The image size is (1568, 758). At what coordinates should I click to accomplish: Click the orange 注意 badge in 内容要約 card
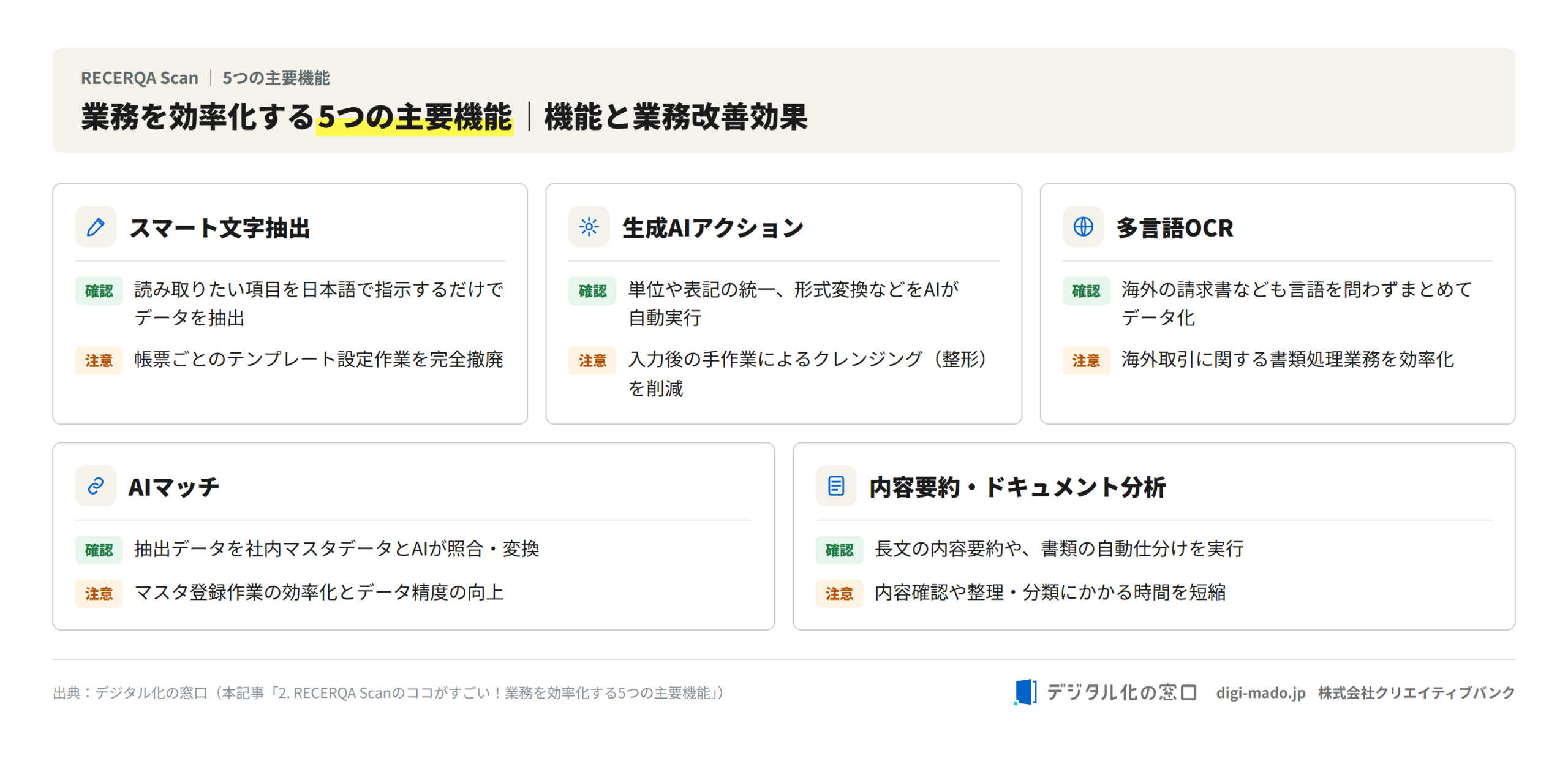click(839, 593)
